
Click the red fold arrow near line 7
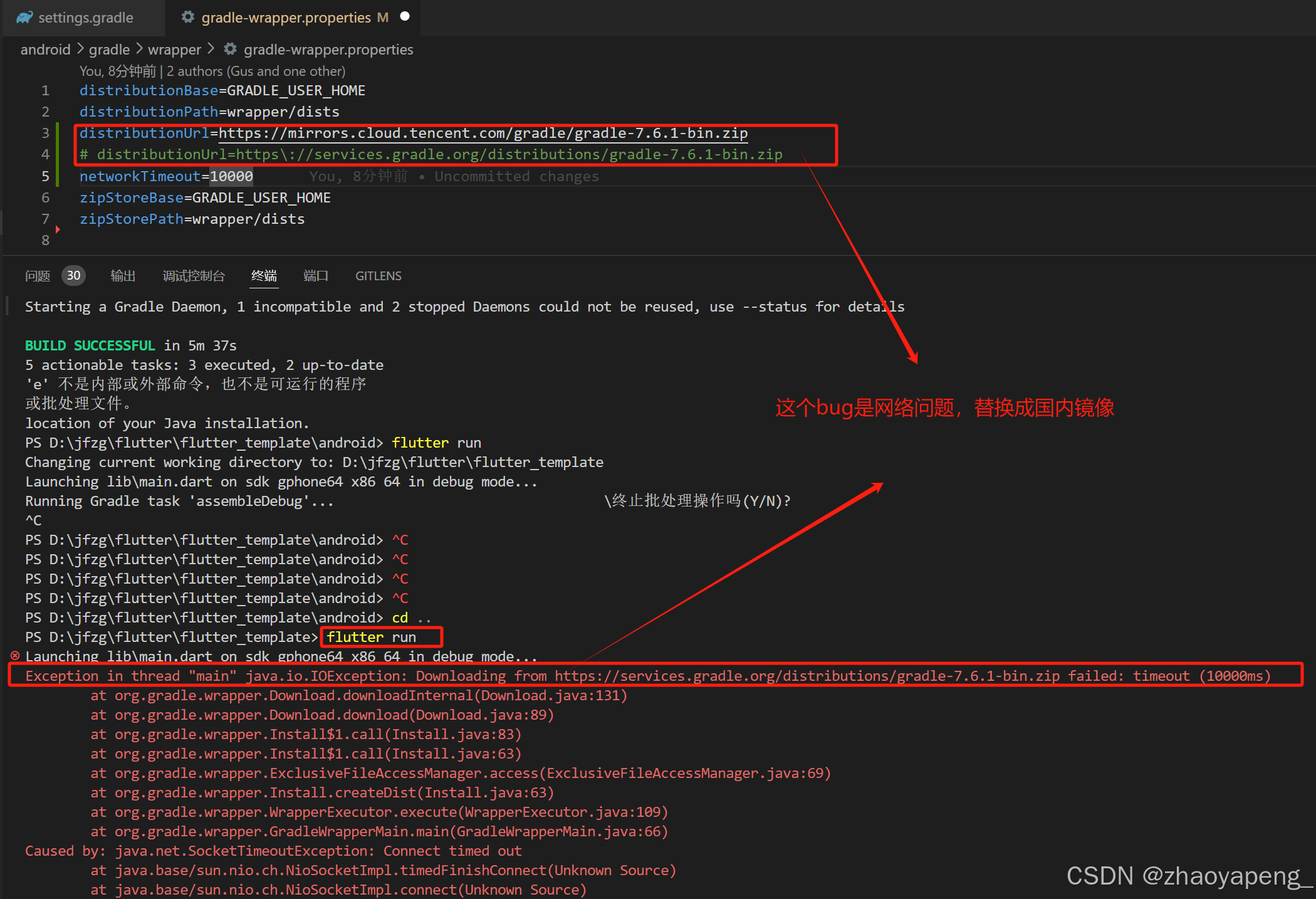coord(58,229)
